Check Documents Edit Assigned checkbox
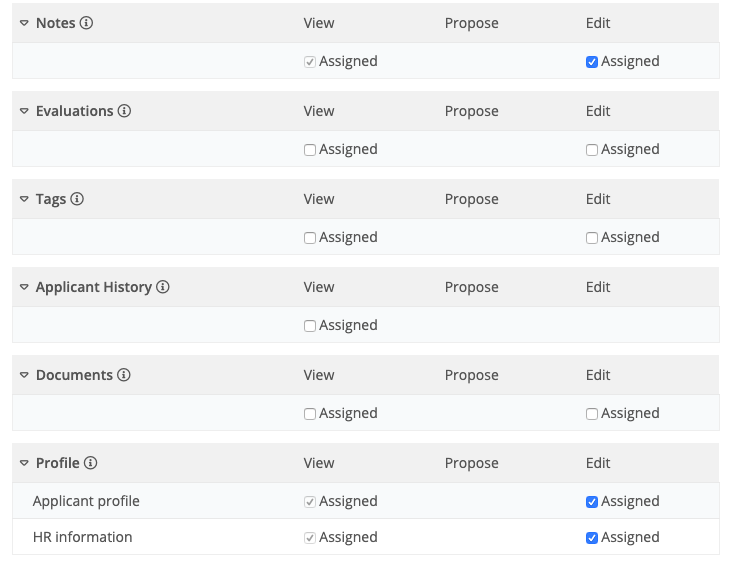729x566 pixels. point(592,414)
